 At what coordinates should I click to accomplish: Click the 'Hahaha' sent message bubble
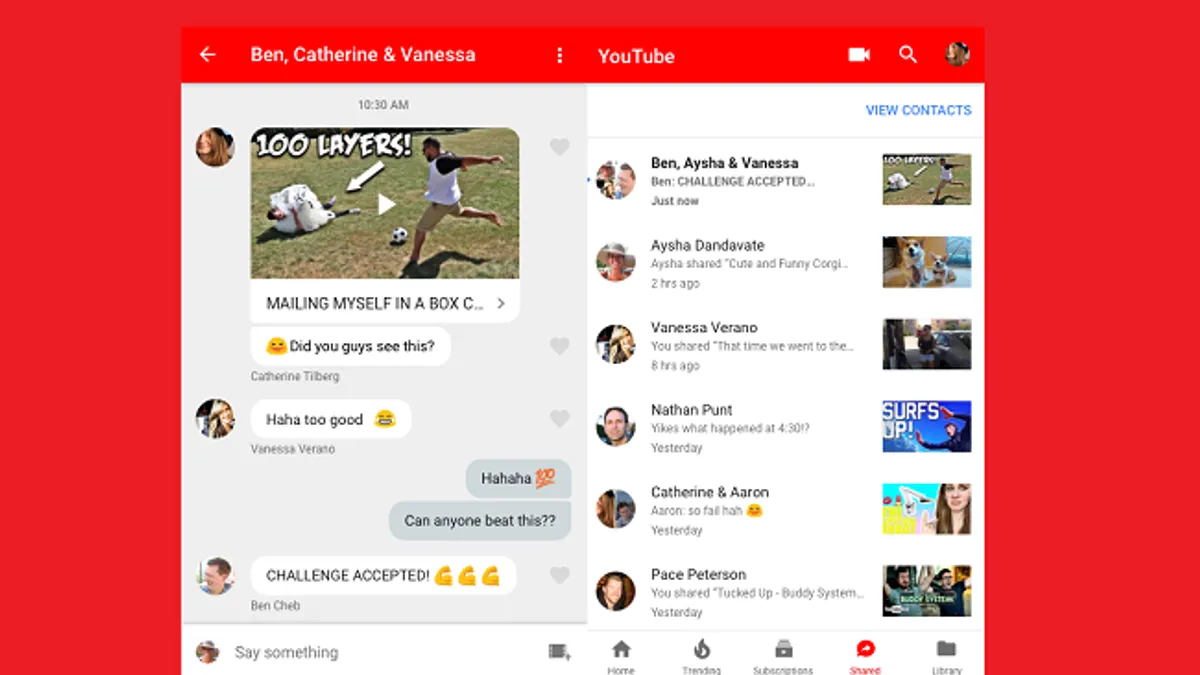518,479
